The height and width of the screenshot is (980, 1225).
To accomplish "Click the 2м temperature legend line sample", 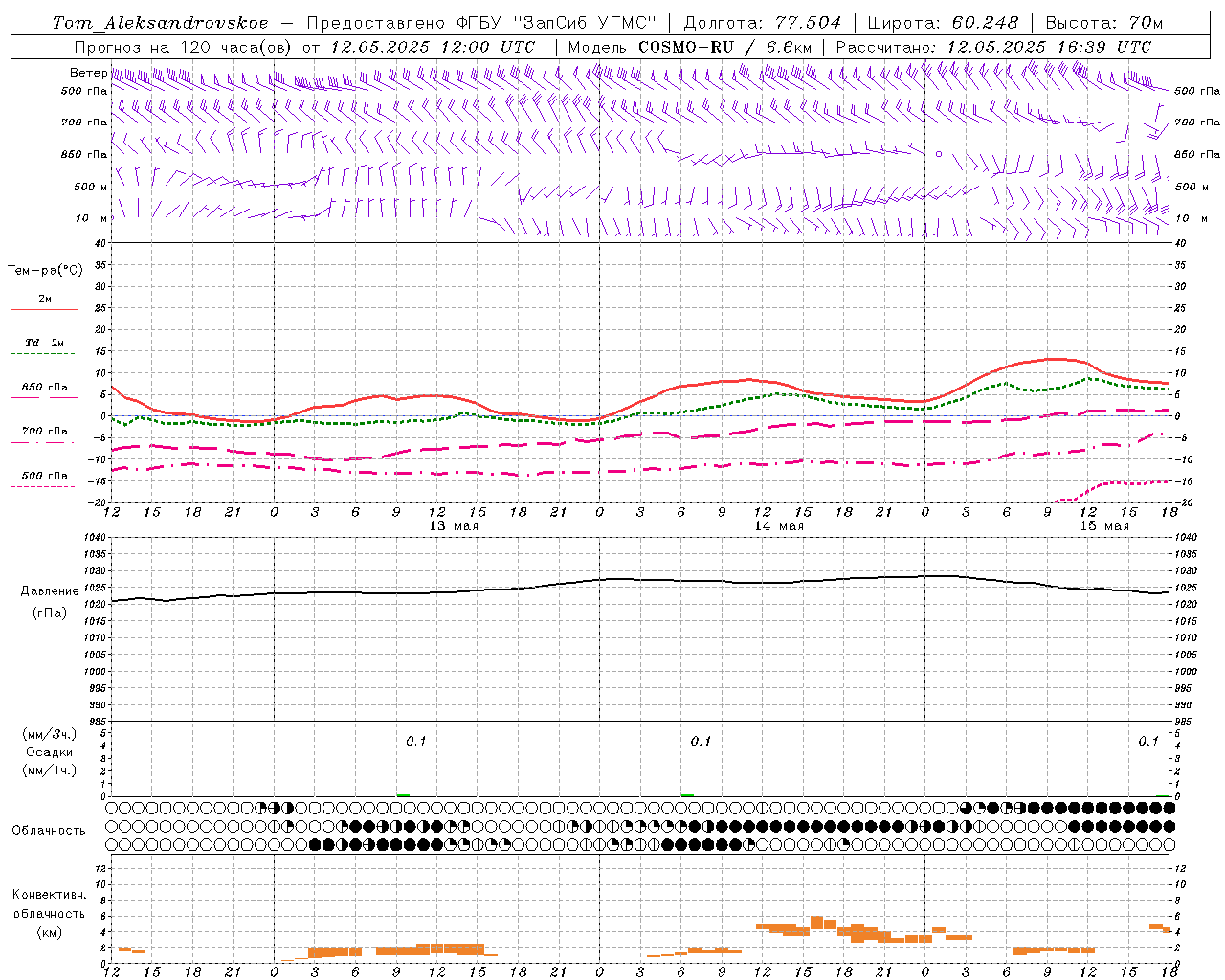I will (44, 310).
